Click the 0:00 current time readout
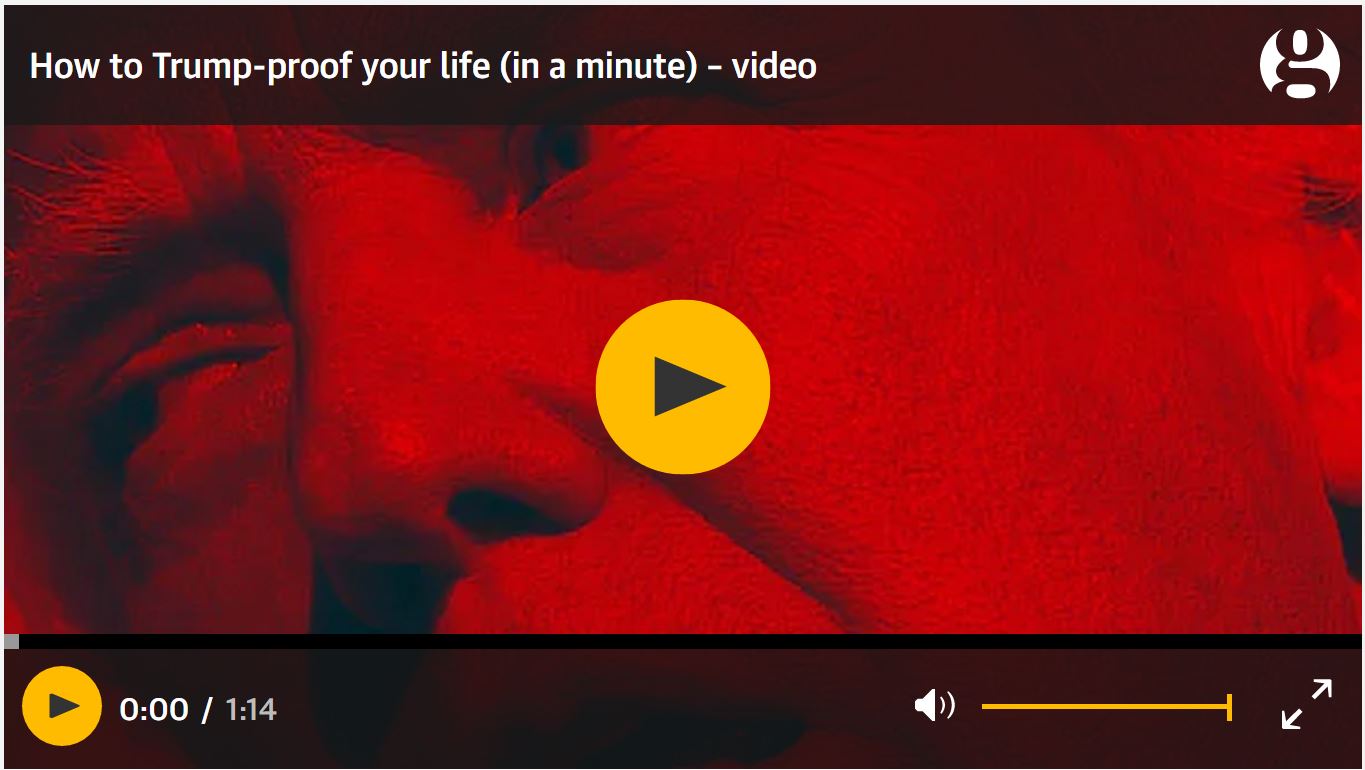Image resolution: width=1365 pixels, height=770 pixels. point(154,709)
